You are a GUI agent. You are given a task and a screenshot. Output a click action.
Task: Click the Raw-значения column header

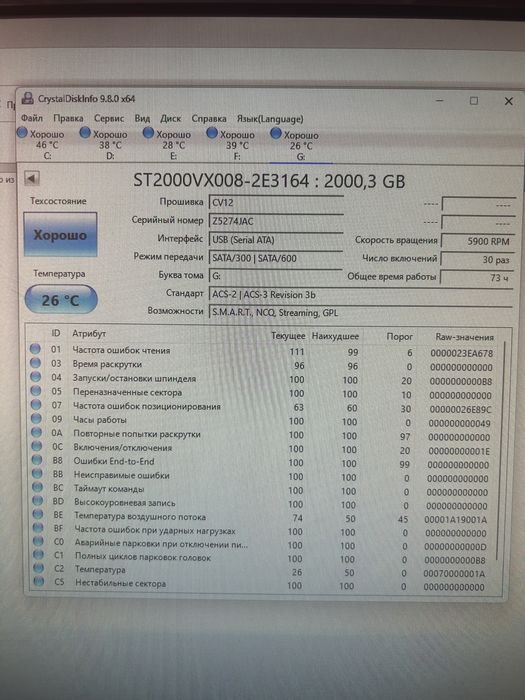464,337
